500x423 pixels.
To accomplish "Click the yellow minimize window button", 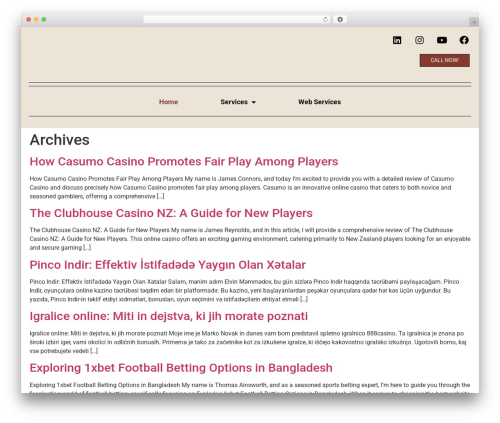I will (36, 19).
